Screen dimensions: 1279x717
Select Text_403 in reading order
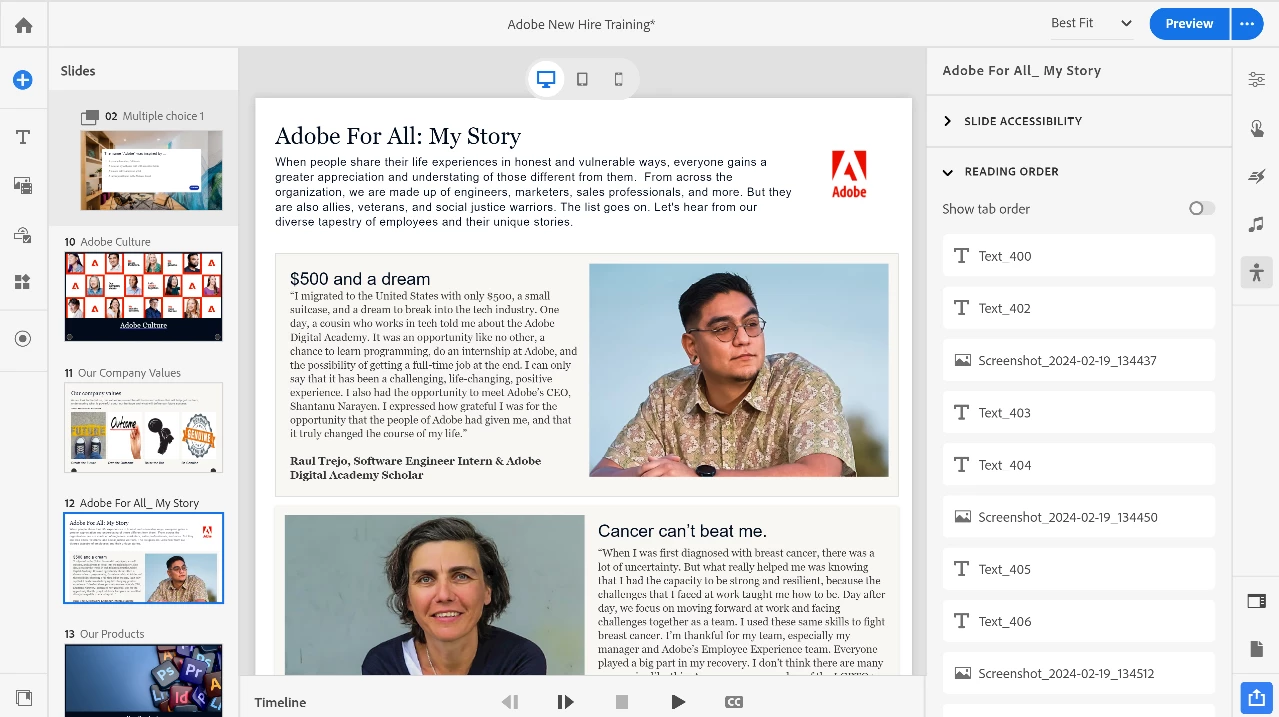coord(1078,412)
